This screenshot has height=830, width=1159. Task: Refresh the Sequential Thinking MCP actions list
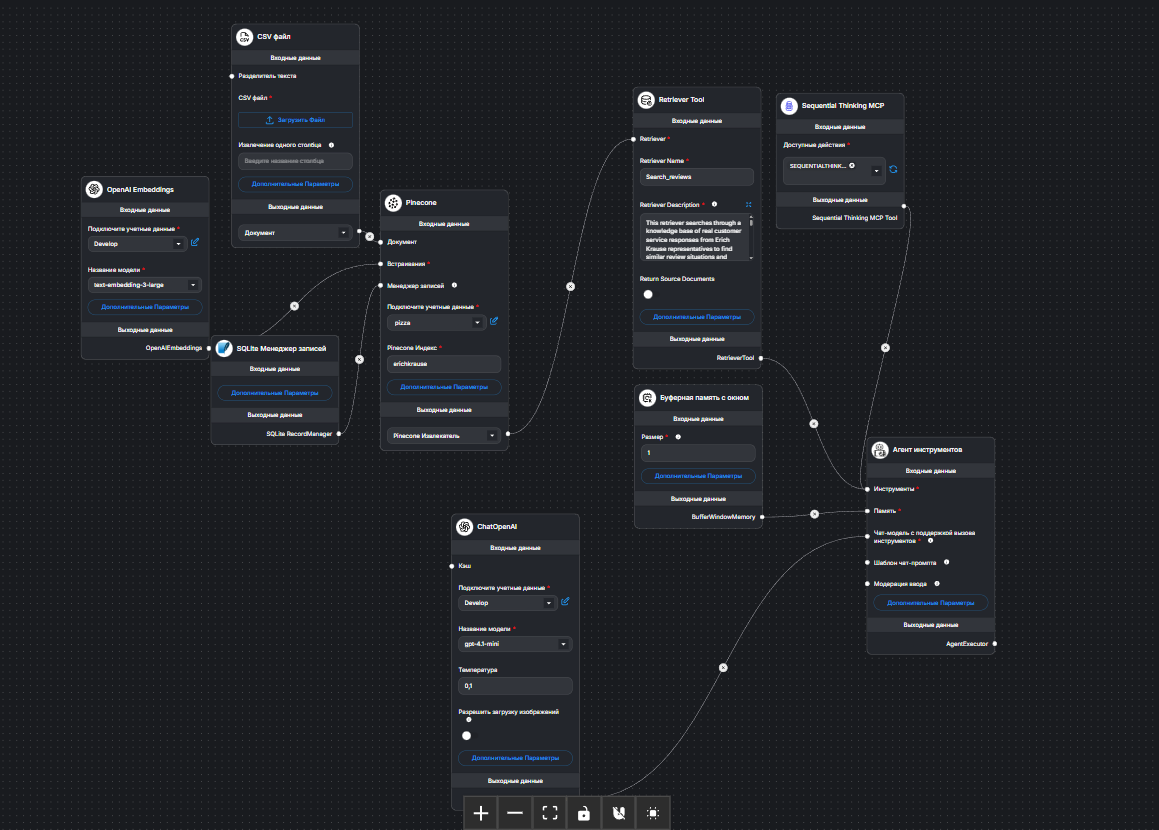[893, 170]
